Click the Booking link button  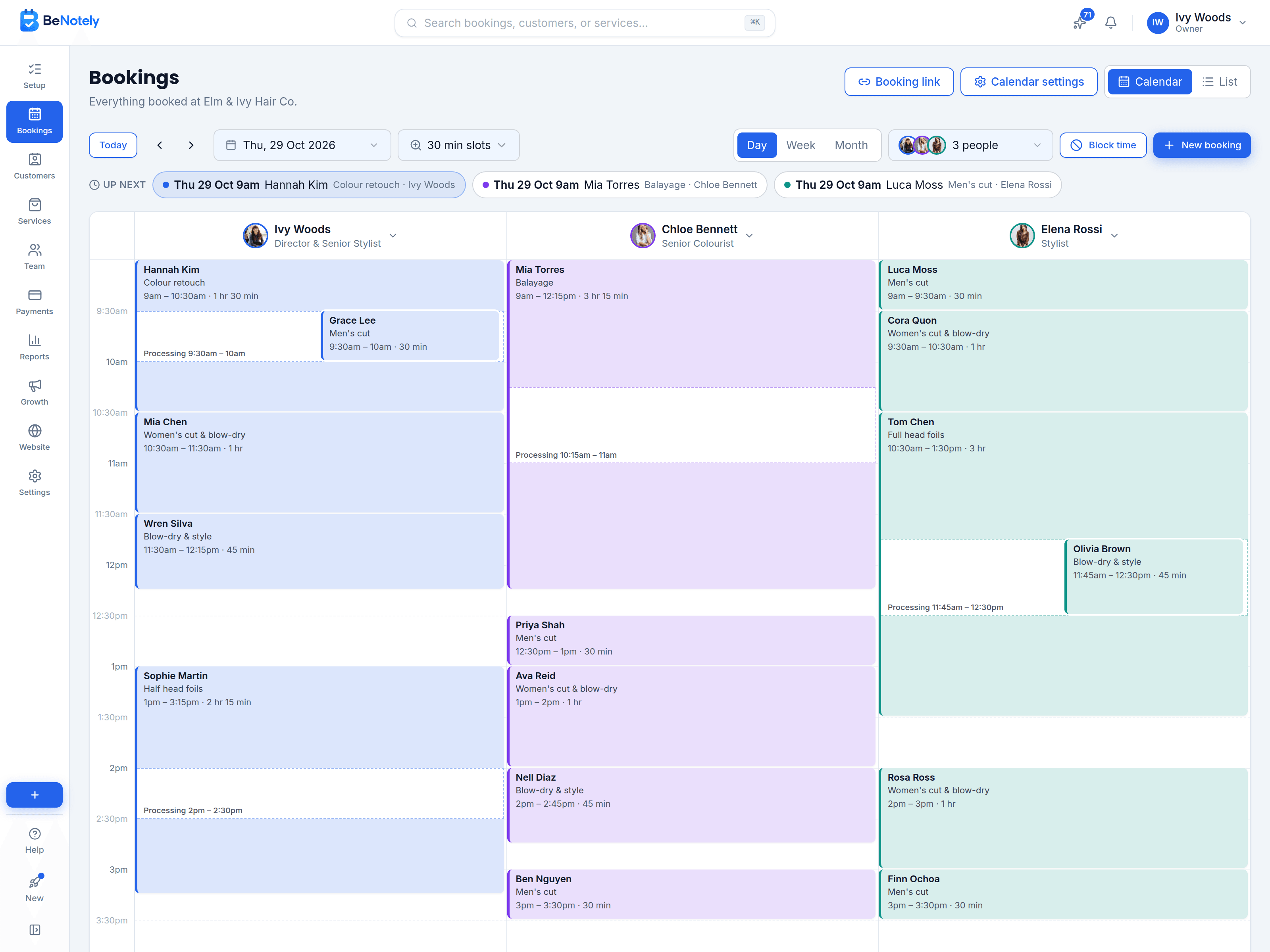click(x=899, y=81)
